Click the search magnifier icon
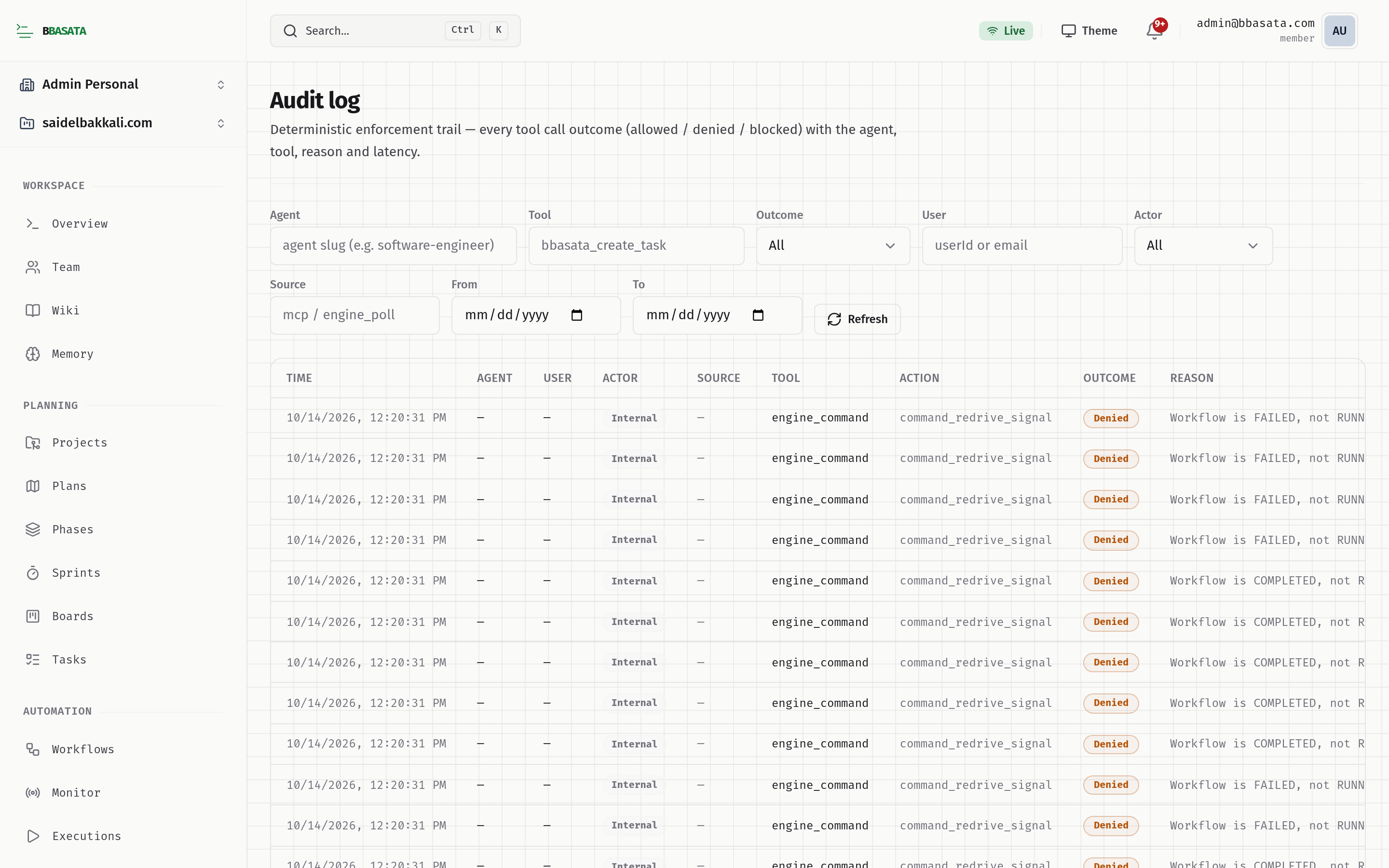 click(x=290, y=31)
